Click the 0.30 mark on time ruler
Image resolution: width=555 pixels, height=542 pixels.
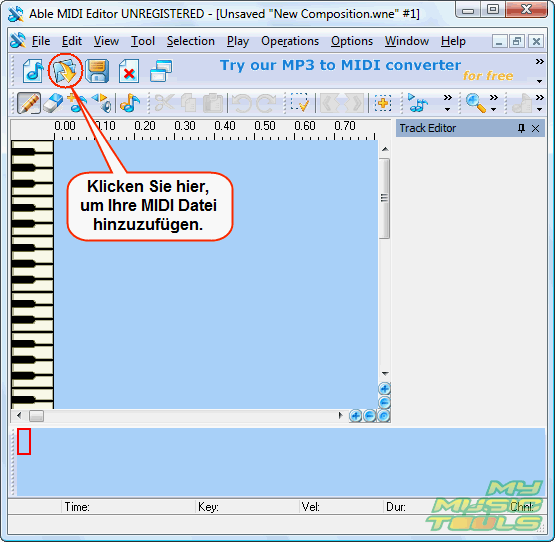tap(184, 126)
